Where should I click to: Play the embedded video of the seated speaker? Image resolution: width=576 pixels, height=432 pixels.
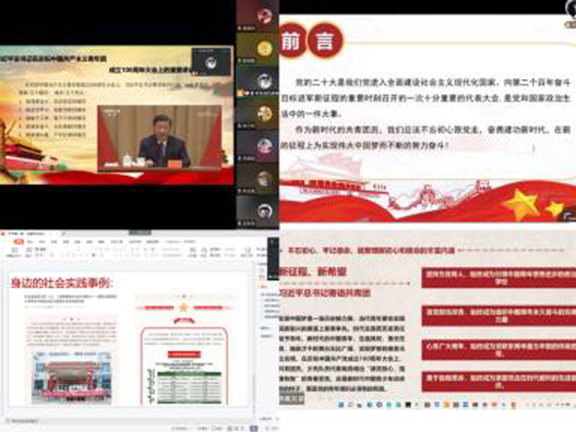(160, 139)
